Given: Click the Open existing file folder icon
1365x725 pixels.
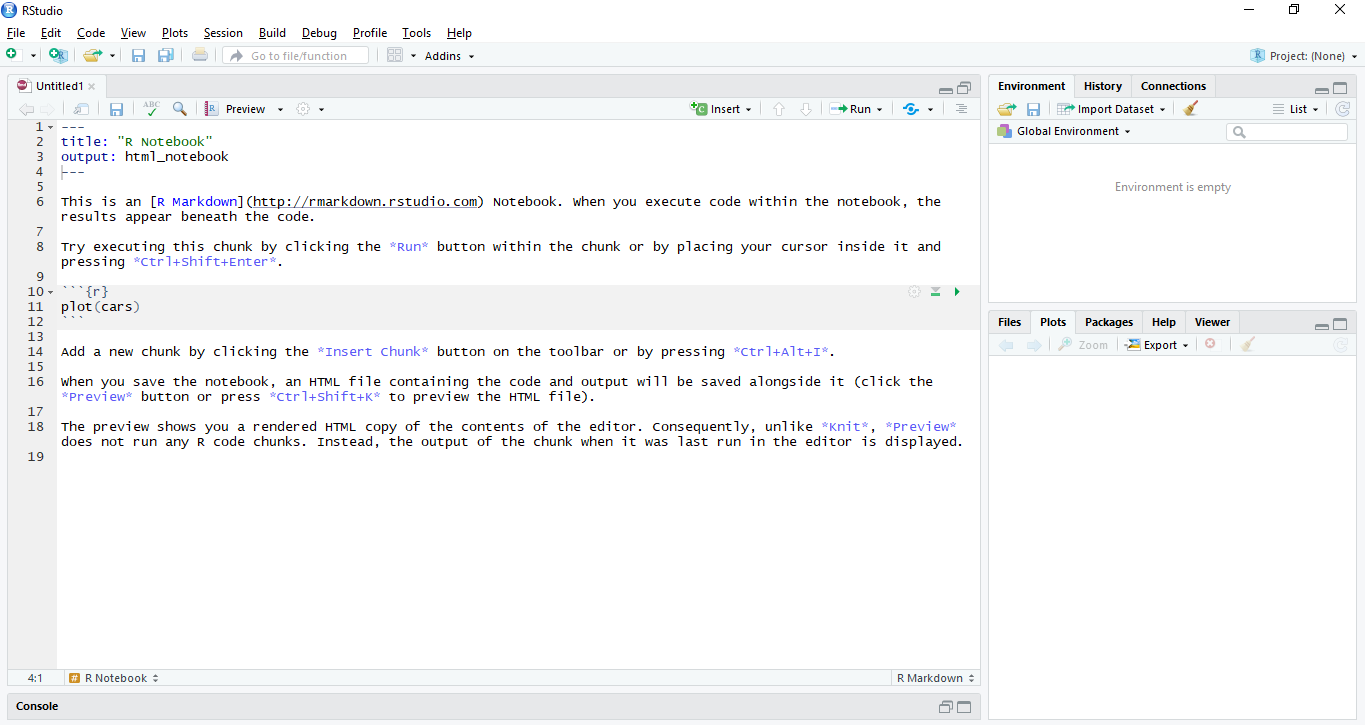Looking at the screenshot, I should pos(92,55).
